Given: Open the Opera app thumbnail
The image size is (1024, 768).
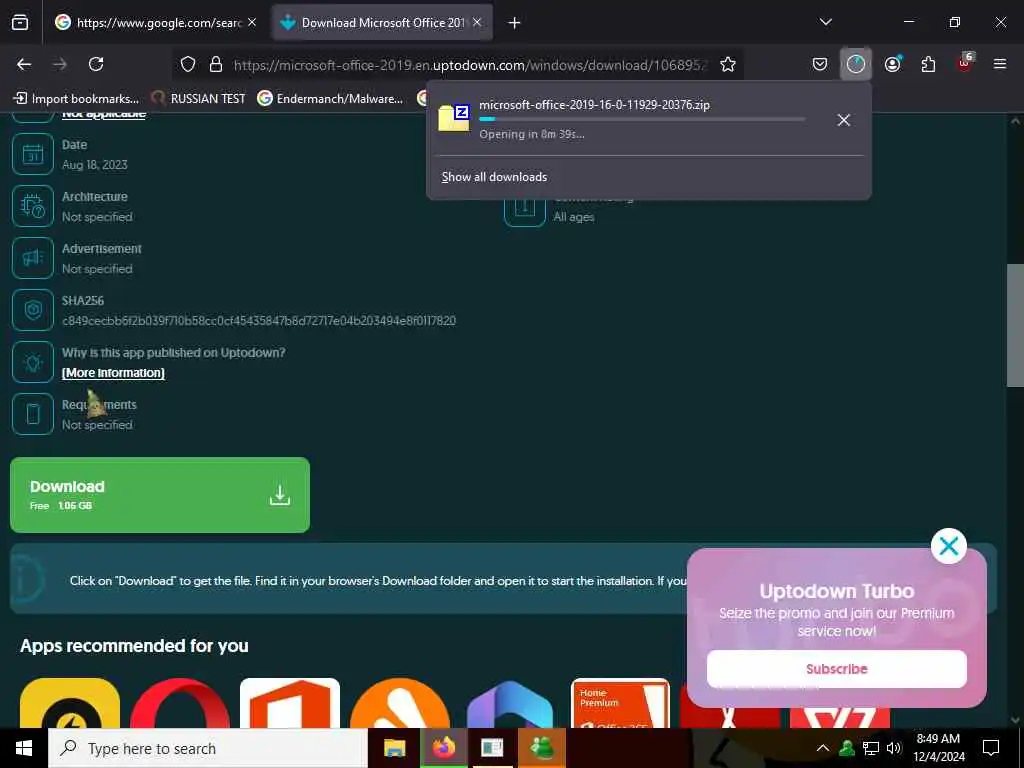Looking at the screenshot, I should (180, 703).
